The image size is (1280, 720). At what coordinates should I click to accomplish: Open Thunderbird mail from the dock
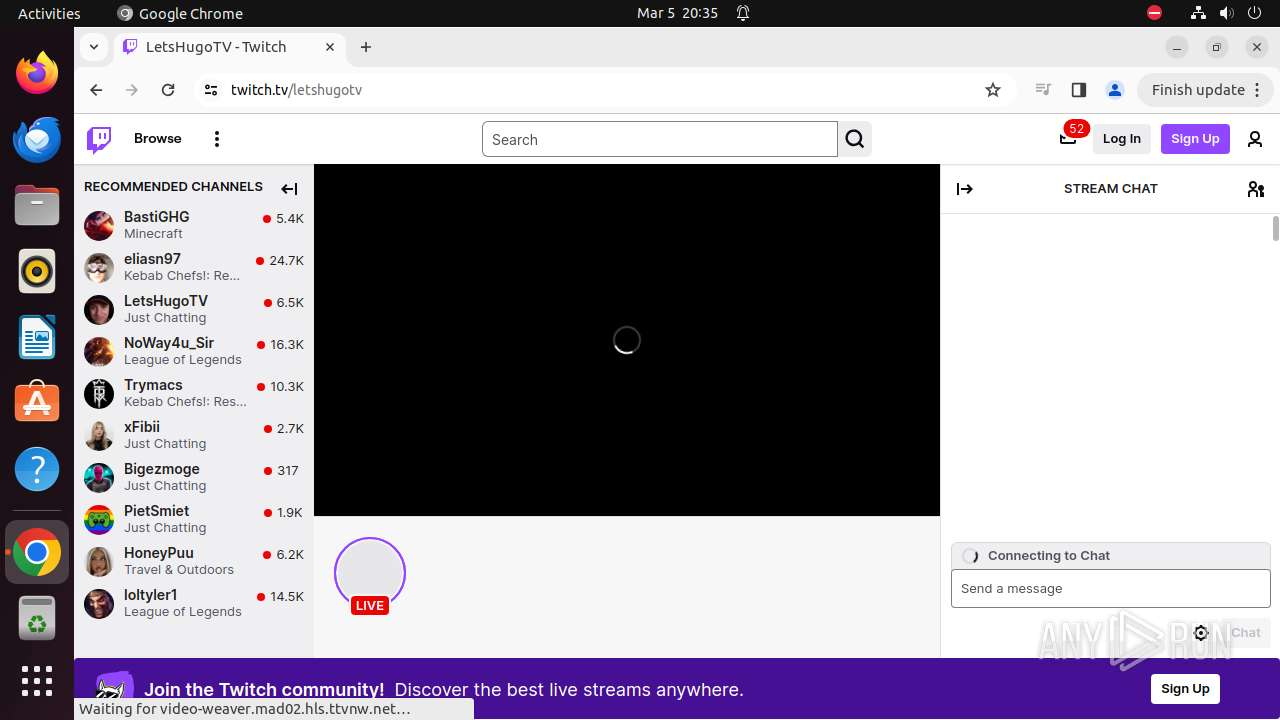click(x=37, y=138)
